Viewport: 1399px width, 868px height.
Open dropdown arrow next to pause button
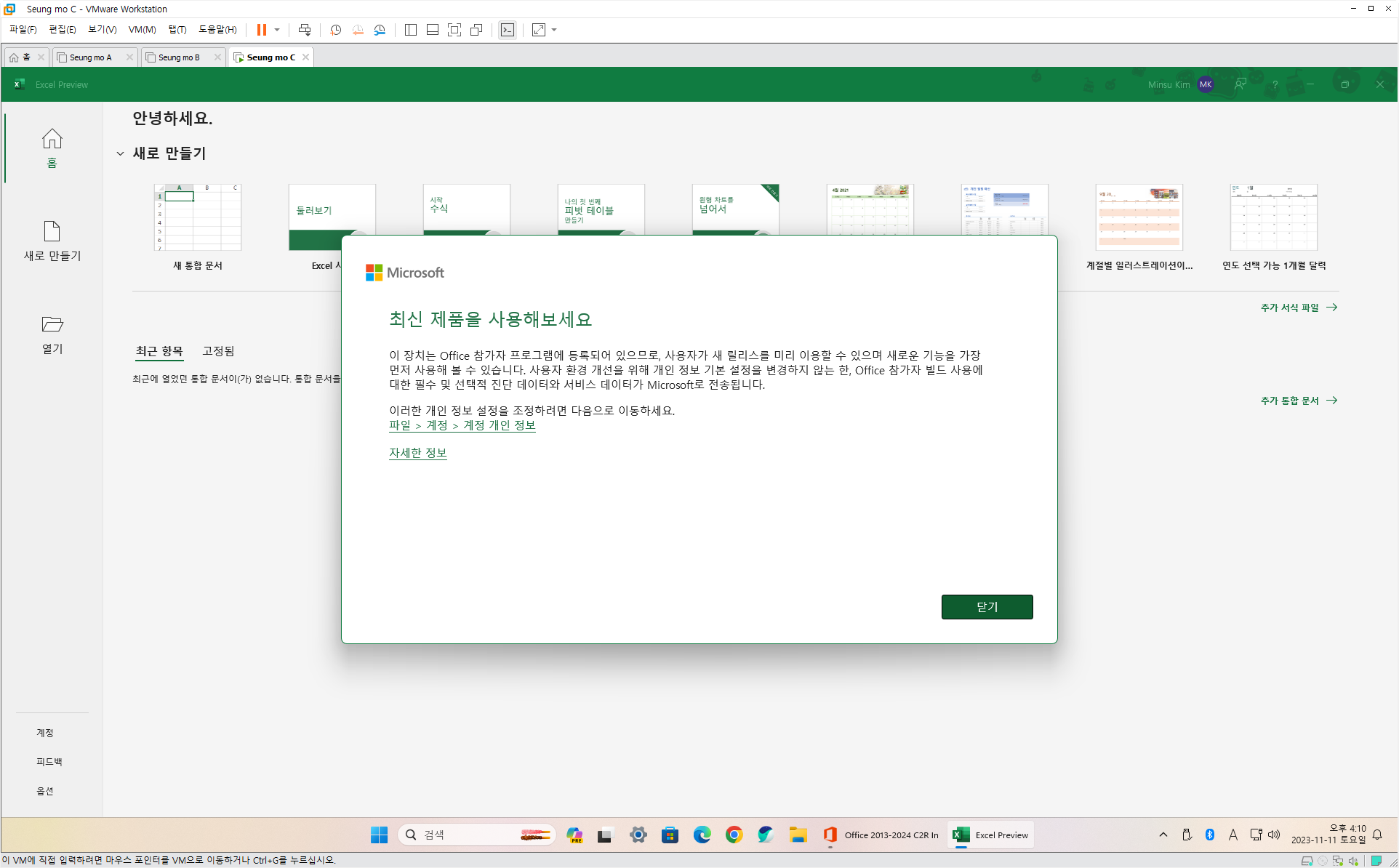coord(277,30)
